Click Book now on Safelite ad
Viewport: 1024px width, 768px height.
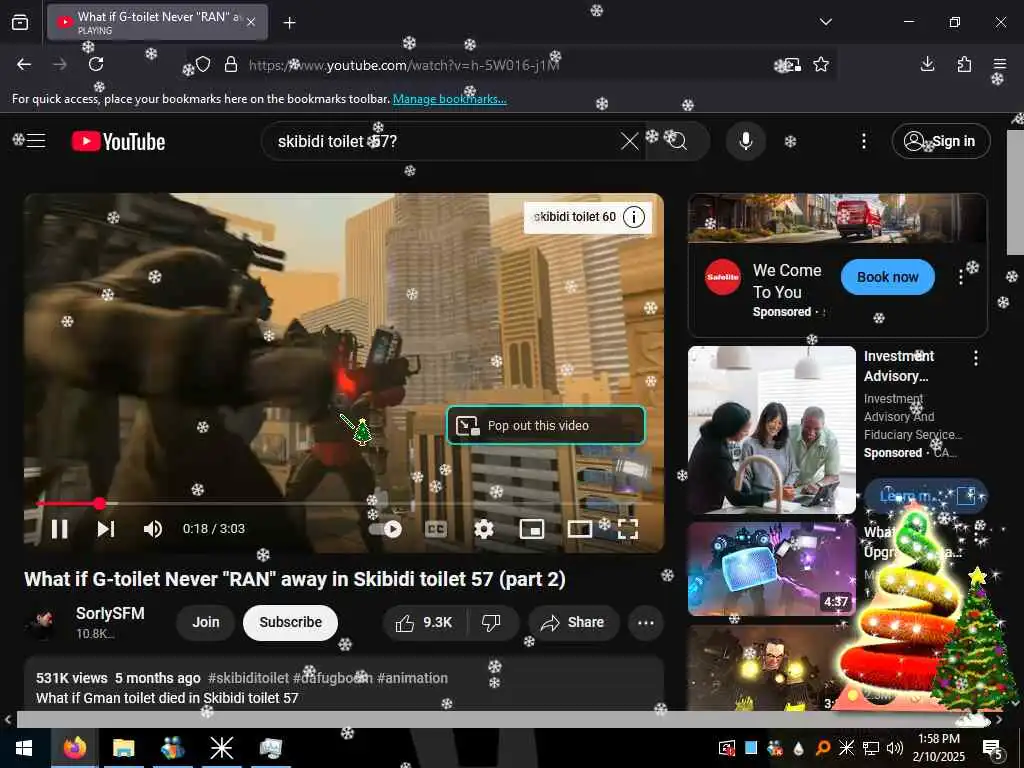pyautogui.click(x=888, y=277)
